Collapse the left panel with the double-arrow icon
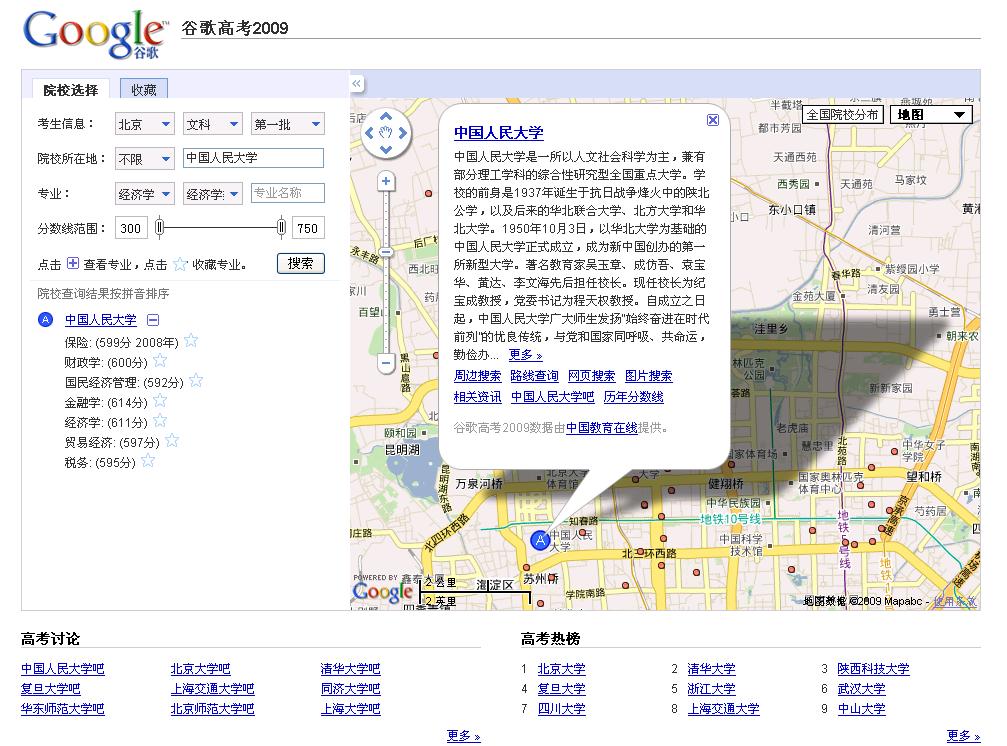The image size is (1007, 746). (357, 84)
